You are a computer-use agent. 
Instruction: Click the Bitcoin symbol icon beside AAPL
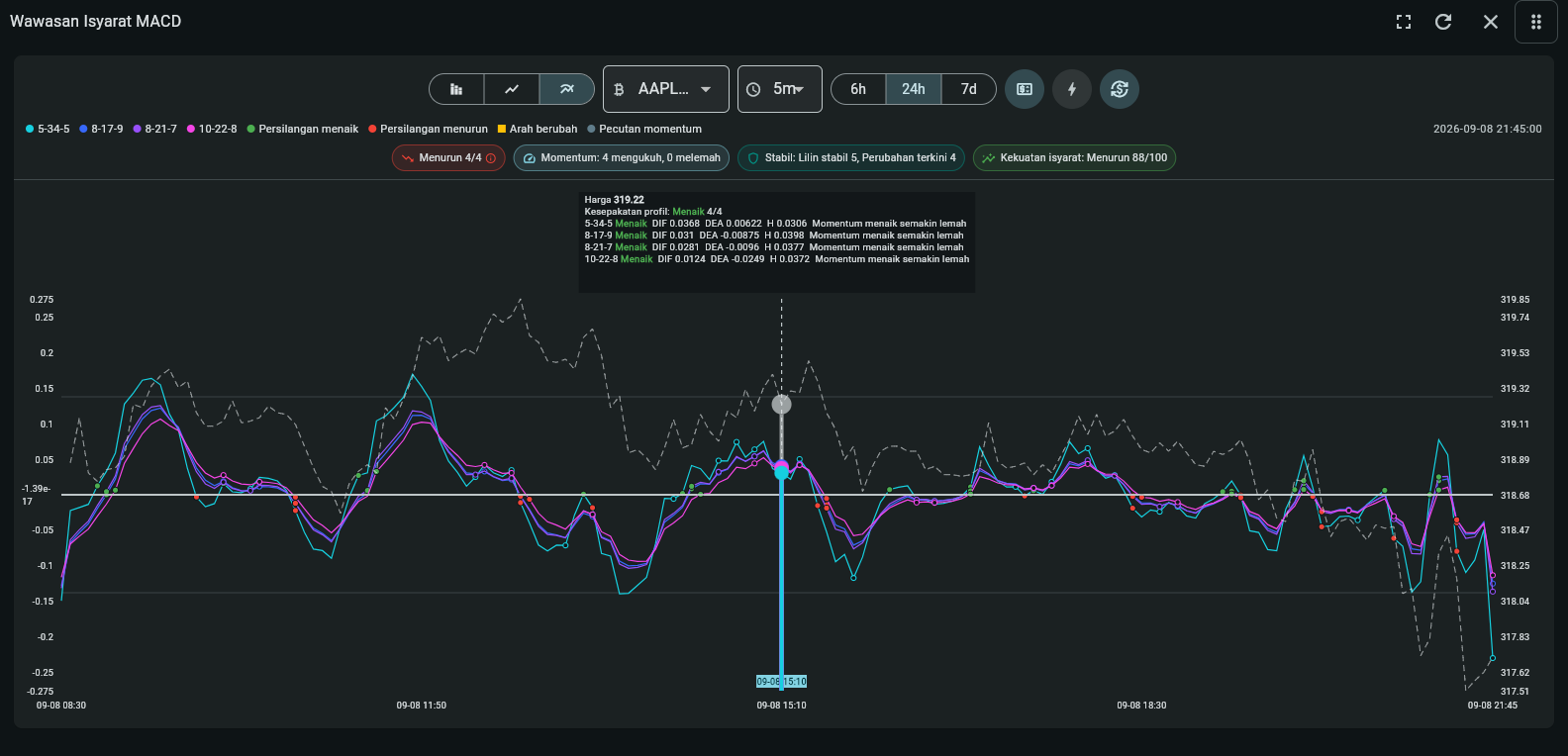[620, 89]
